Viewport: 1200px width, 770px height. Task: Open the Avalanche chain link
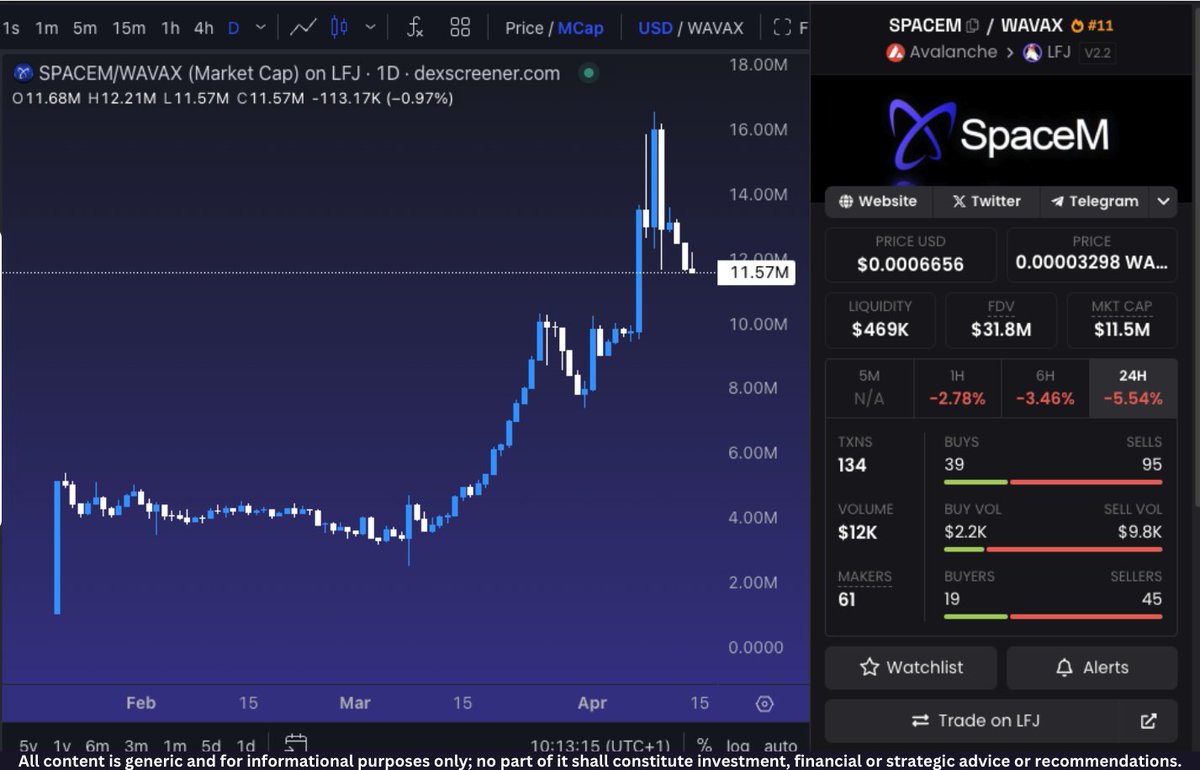[x=953, y=52]
